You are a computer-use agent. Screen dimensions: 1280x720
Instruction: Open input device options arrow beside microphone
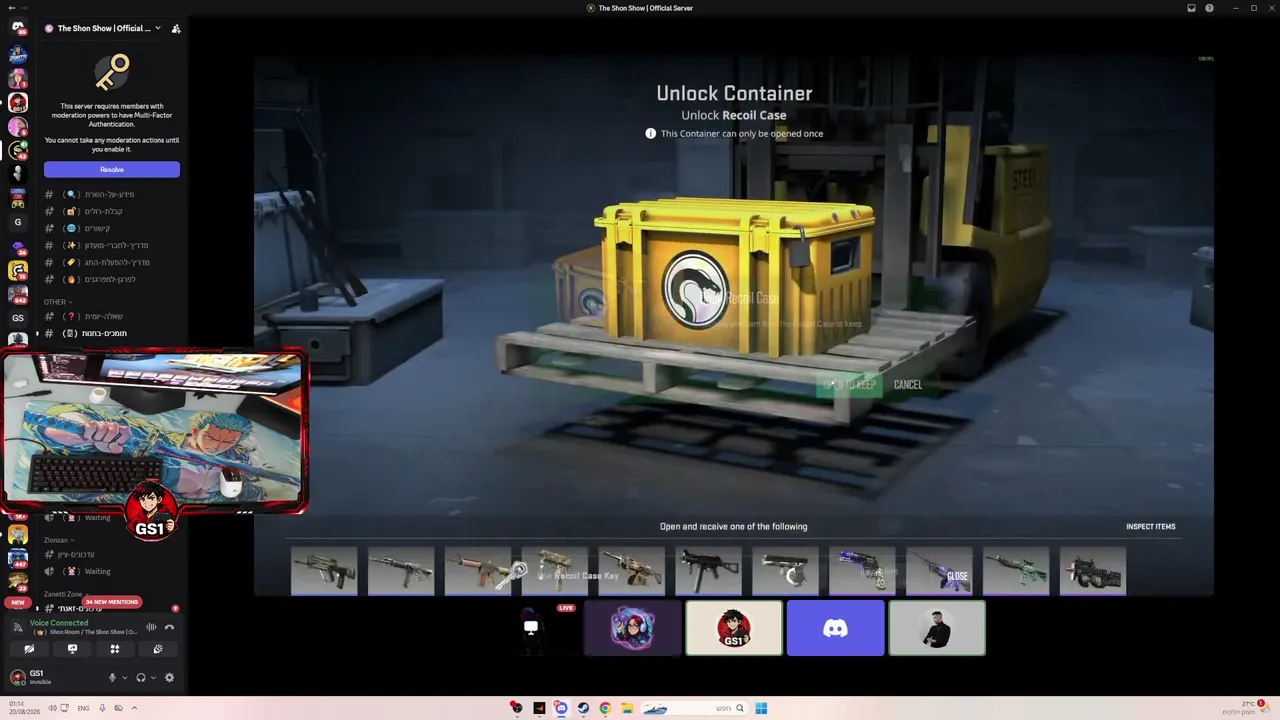pyautogui.click(x=124, y=678)
